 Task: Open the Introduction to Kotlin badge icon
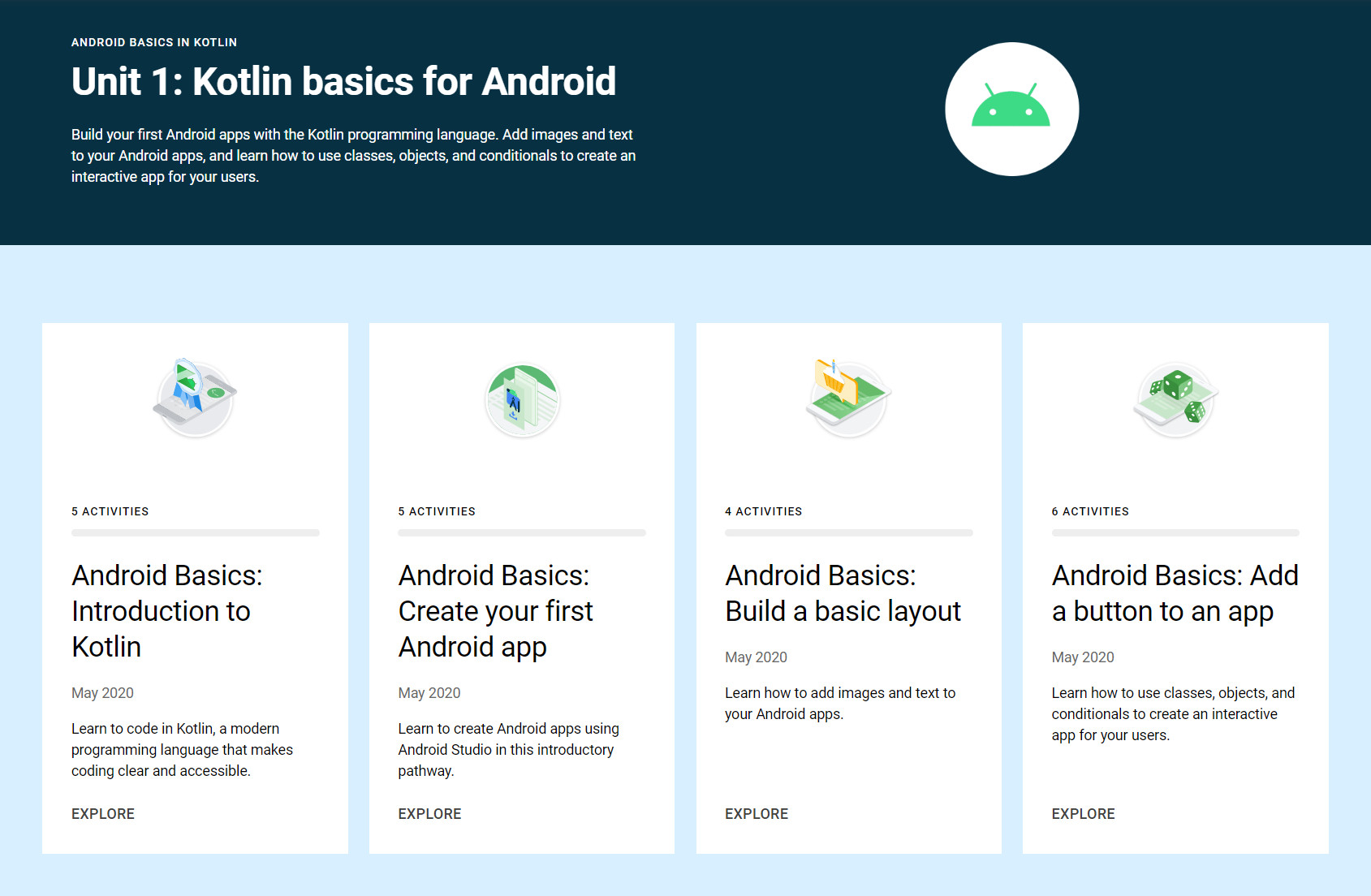point(195,398)
